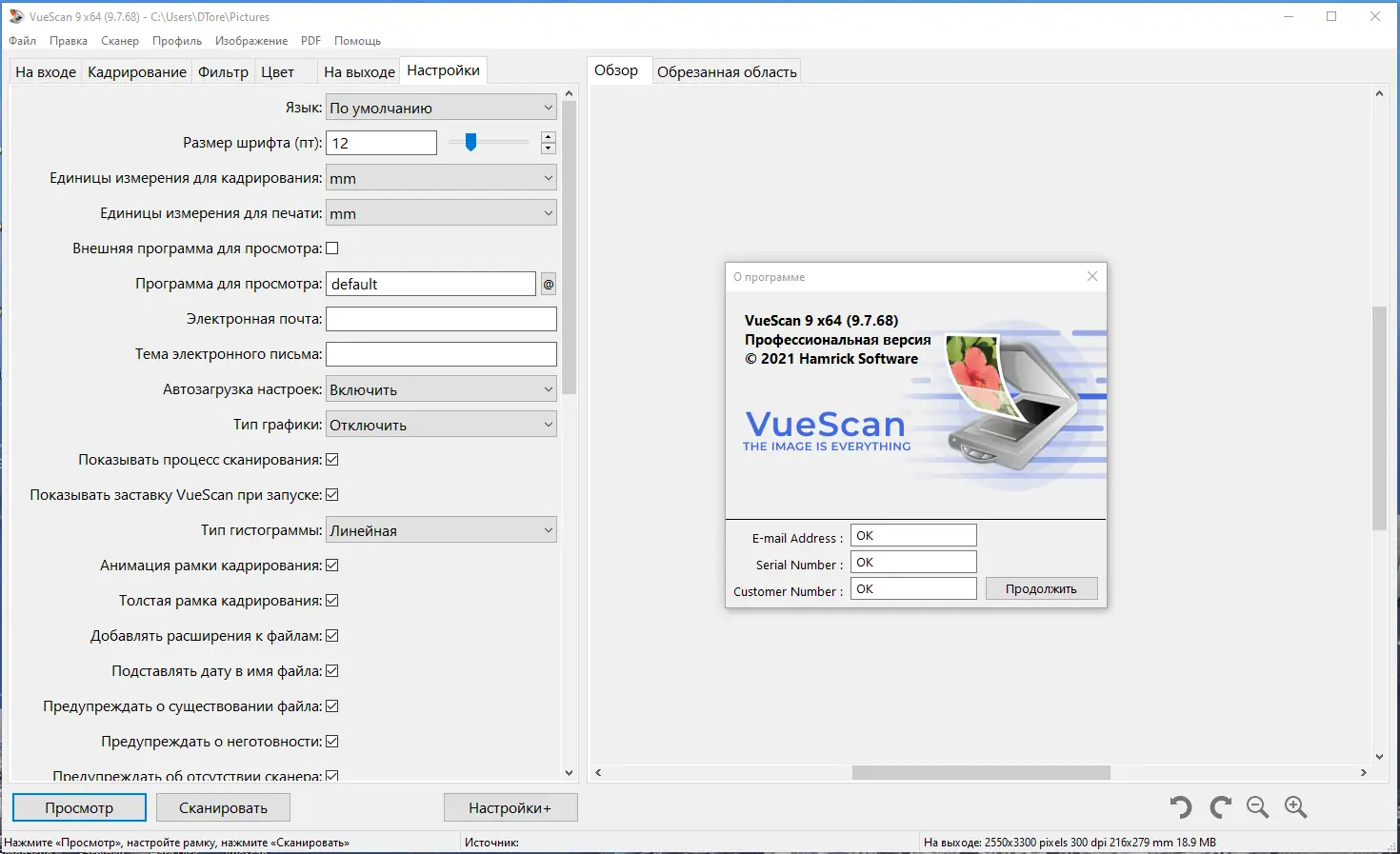The image size is (1400, 854).
Task: Uncheck the thick cropping frame option
Action: coord(331,600)
